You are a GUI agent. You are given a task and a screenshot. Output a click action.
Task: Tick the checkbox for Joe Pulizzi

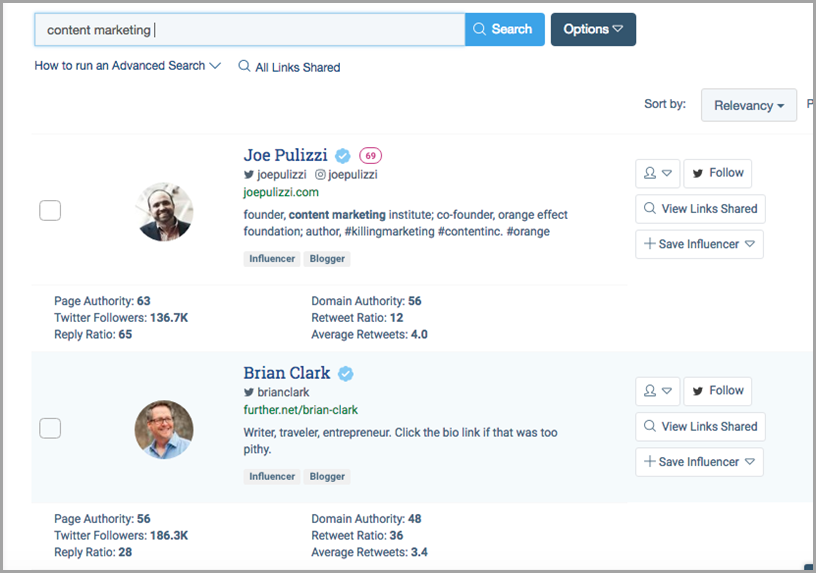[50, 210]
